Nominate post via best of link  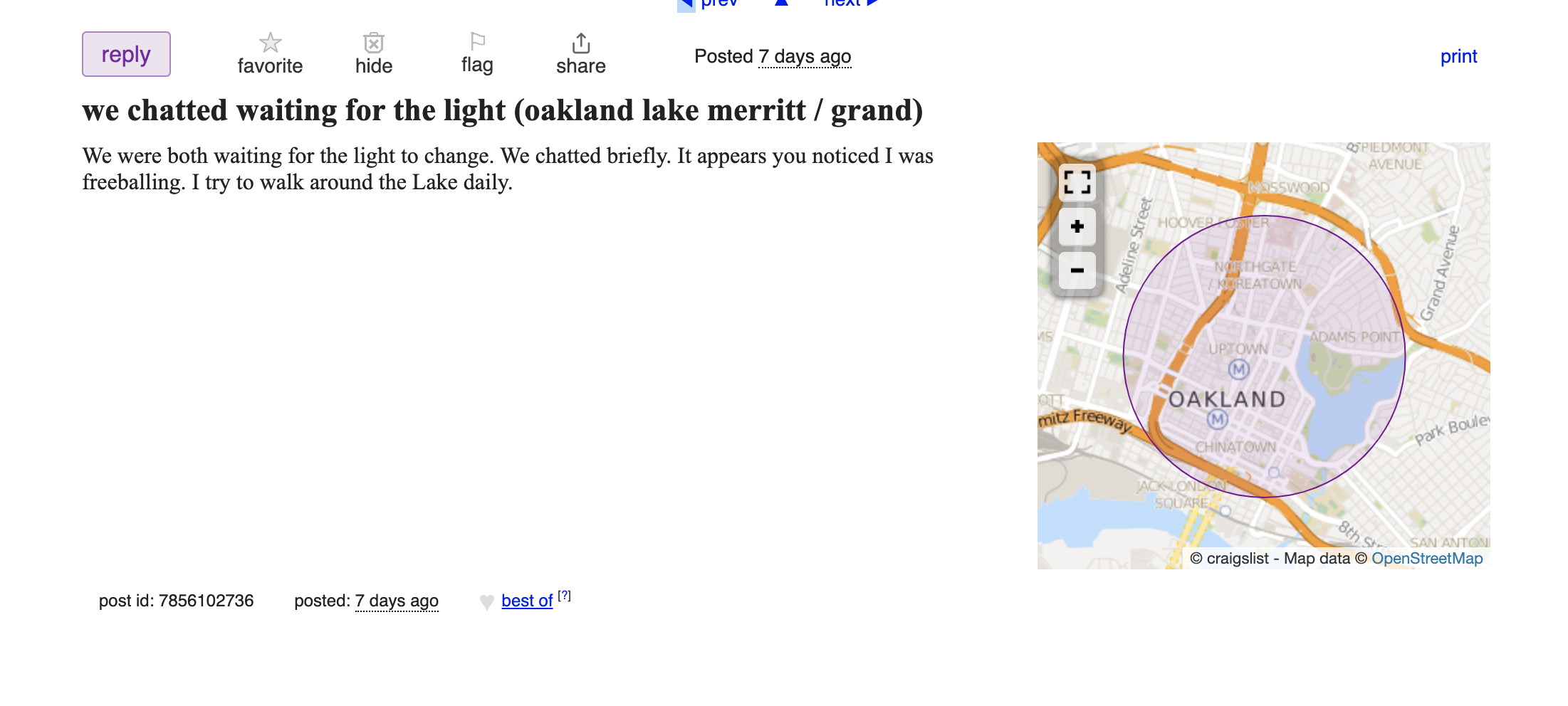tap(527, 601)
